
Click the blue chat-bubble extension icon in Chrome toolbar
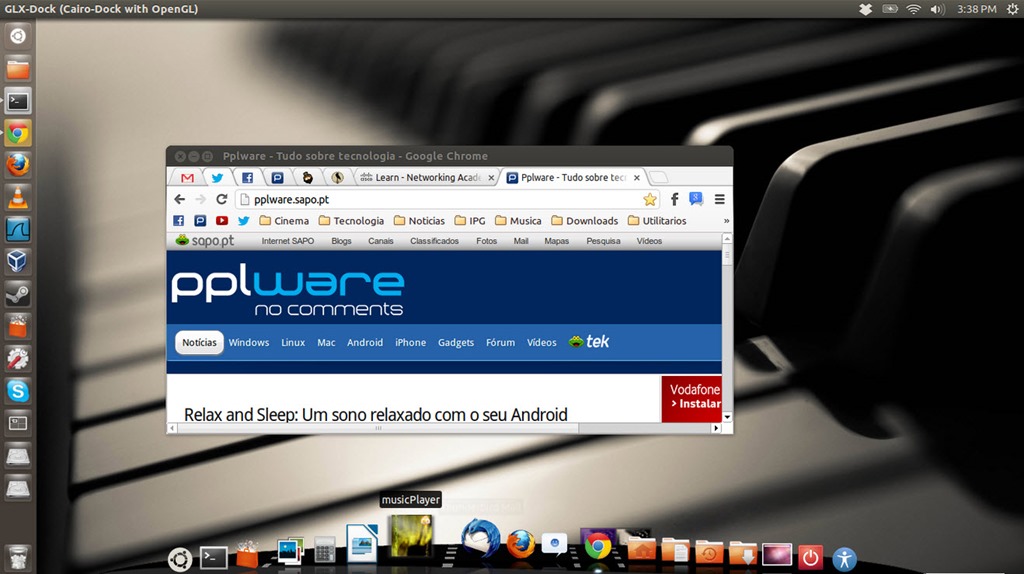tap(696, 199)
